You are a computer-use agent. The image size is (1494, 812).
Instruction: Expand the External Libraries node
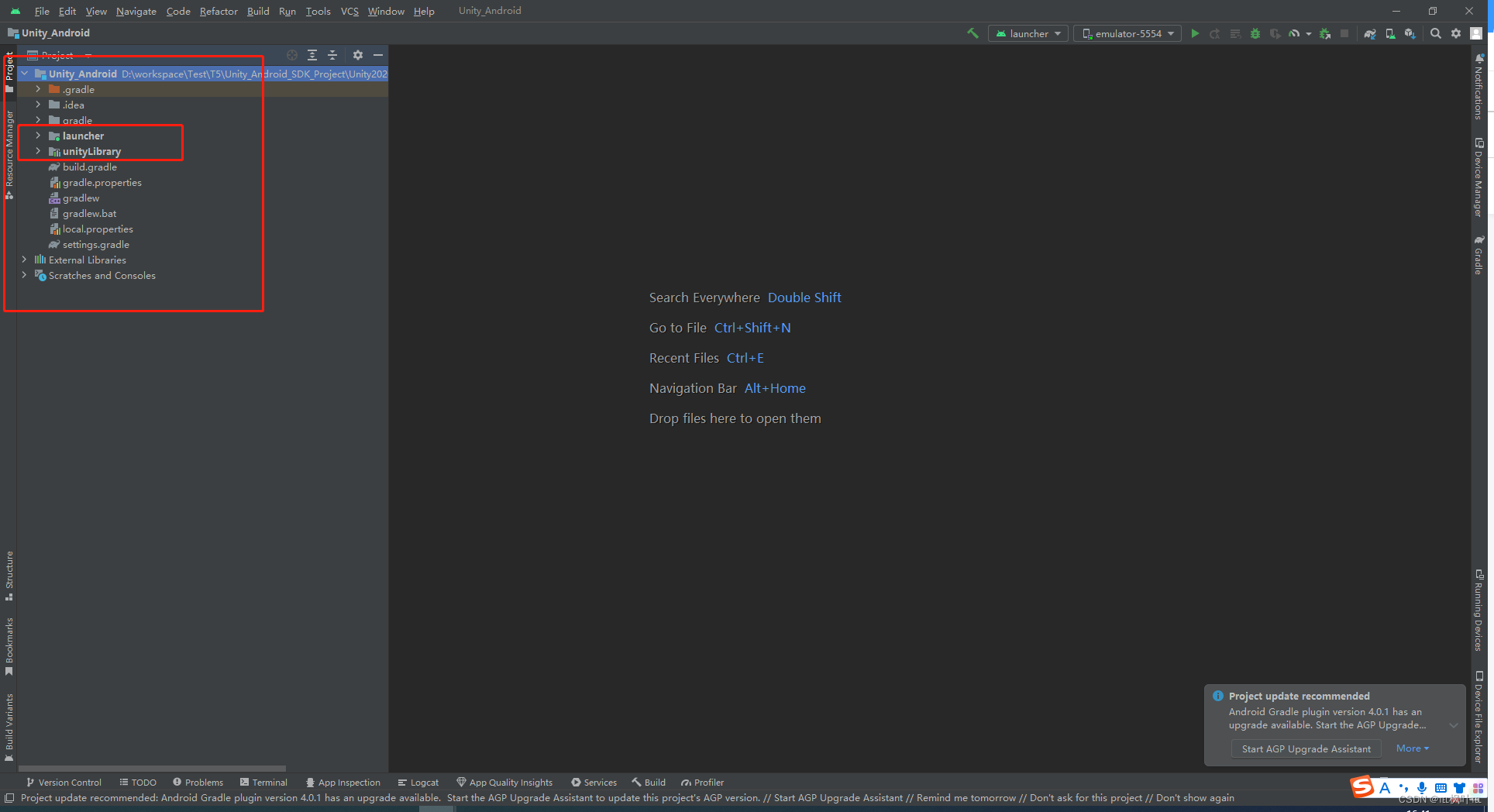[x=24, y=260]
